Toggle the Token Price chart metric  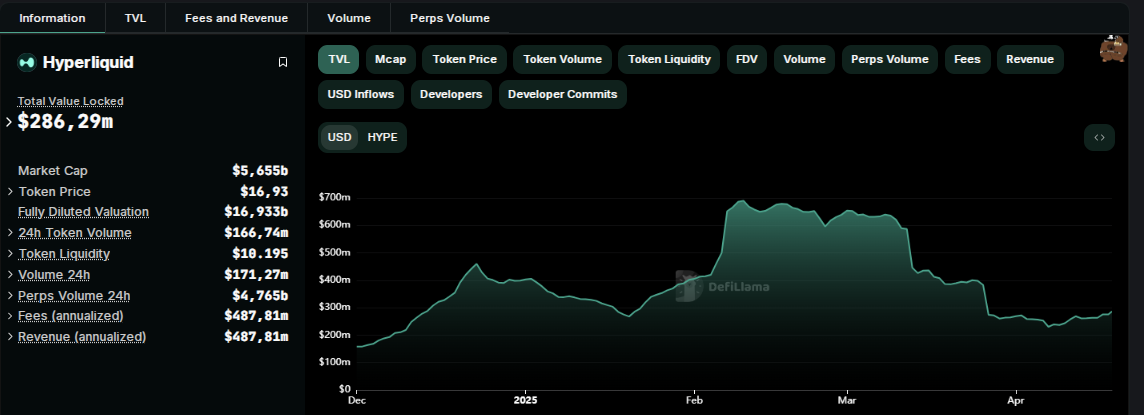coord(465,59)
